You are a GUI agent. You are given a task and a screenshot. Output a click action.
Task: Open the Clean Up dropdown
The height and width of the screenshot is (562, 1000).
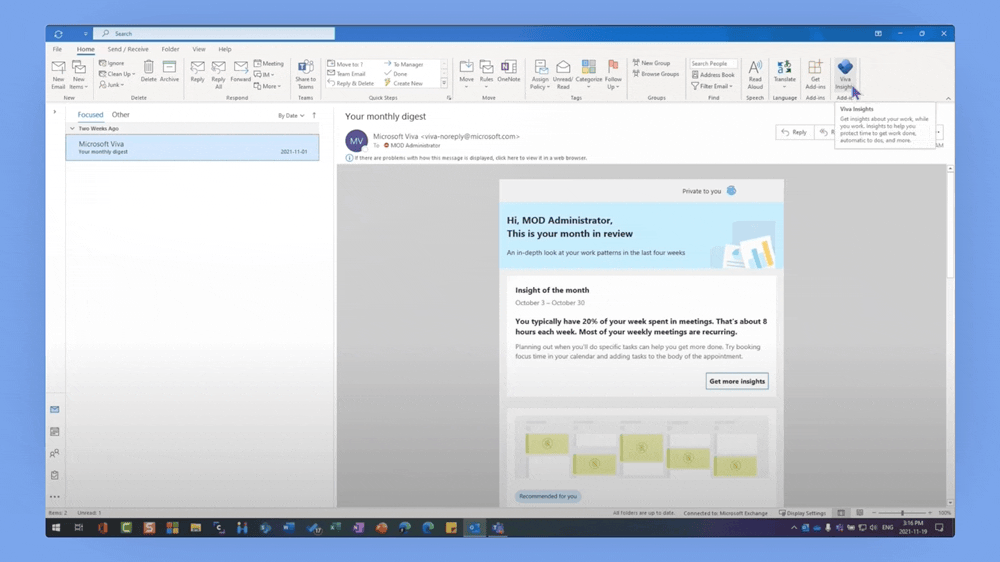(x=117, y=74)
